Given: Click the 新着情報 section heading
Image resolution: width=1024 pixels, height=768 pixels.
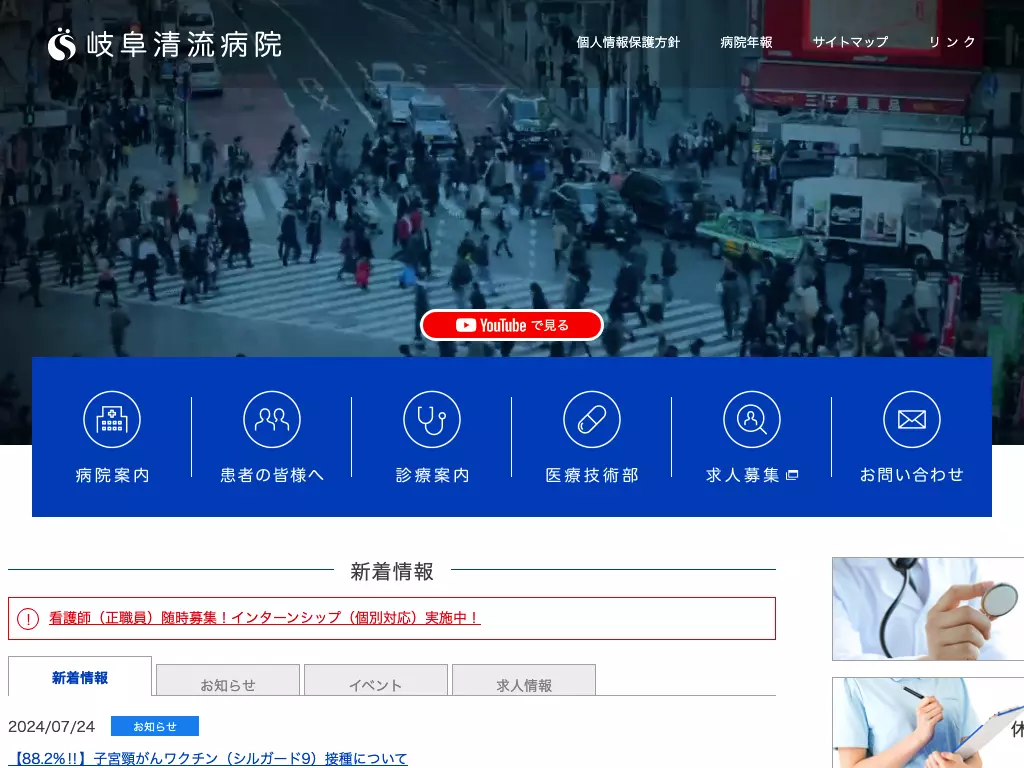Looking at the screenshot, I should [392, 571].
